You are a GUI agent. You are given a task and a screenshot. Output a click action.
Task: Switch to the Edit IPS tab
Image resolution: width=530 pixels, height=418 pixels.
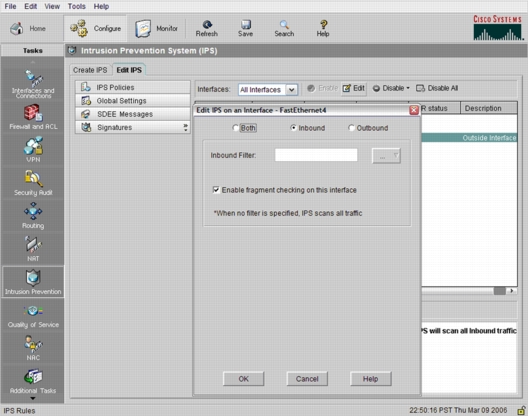(129, 70)
